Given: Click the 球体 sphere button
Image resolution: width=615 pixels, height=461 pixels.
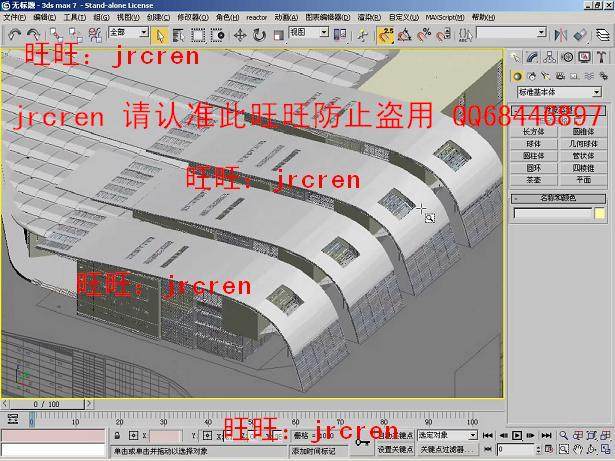Looking at the screenshot, I should (533, 144).
